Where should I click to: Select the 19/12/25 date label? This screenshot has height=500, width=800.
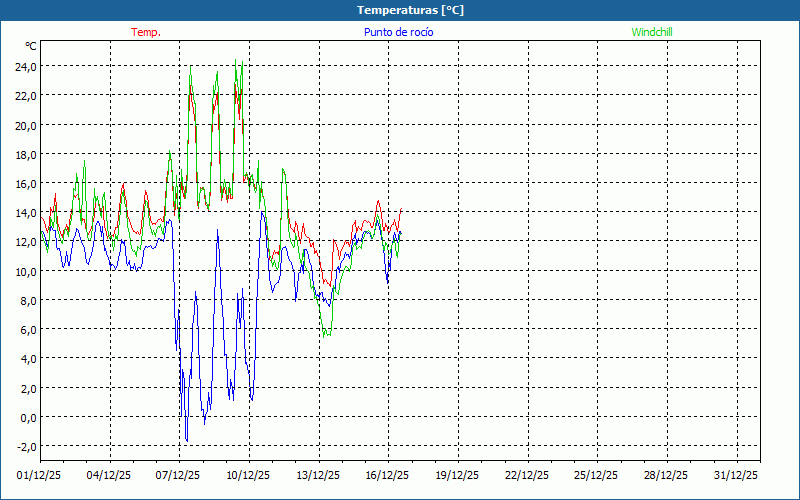(x=459, y=475)
